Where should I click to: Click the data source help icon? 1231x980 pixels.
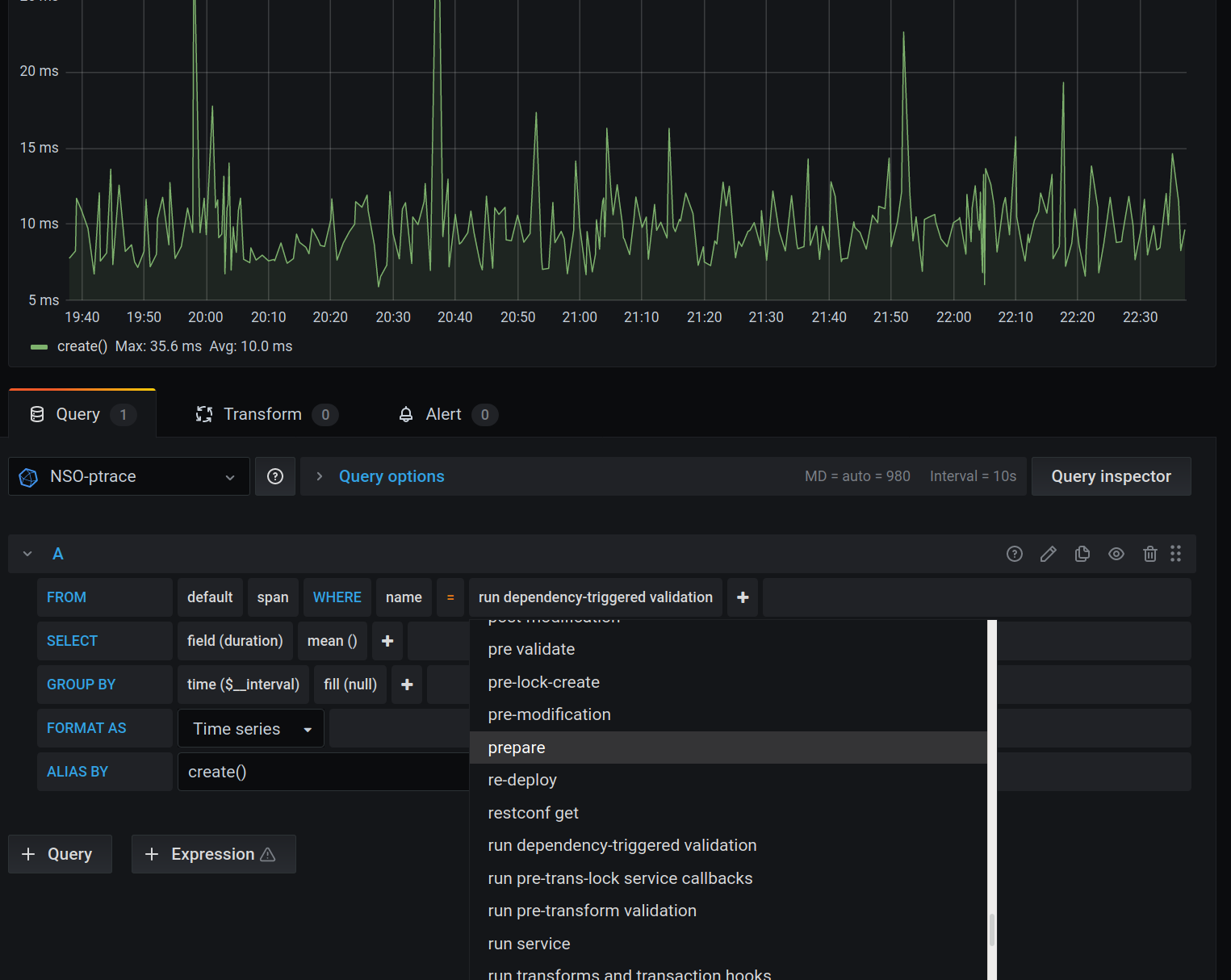point(275,476)
